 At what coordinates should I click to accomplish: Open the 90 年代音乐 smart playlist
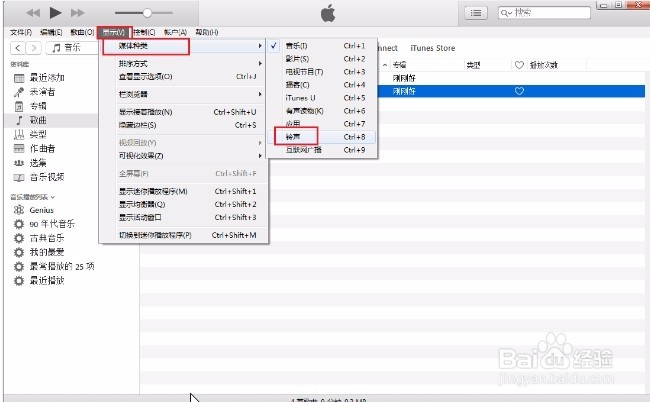(52, 224)
